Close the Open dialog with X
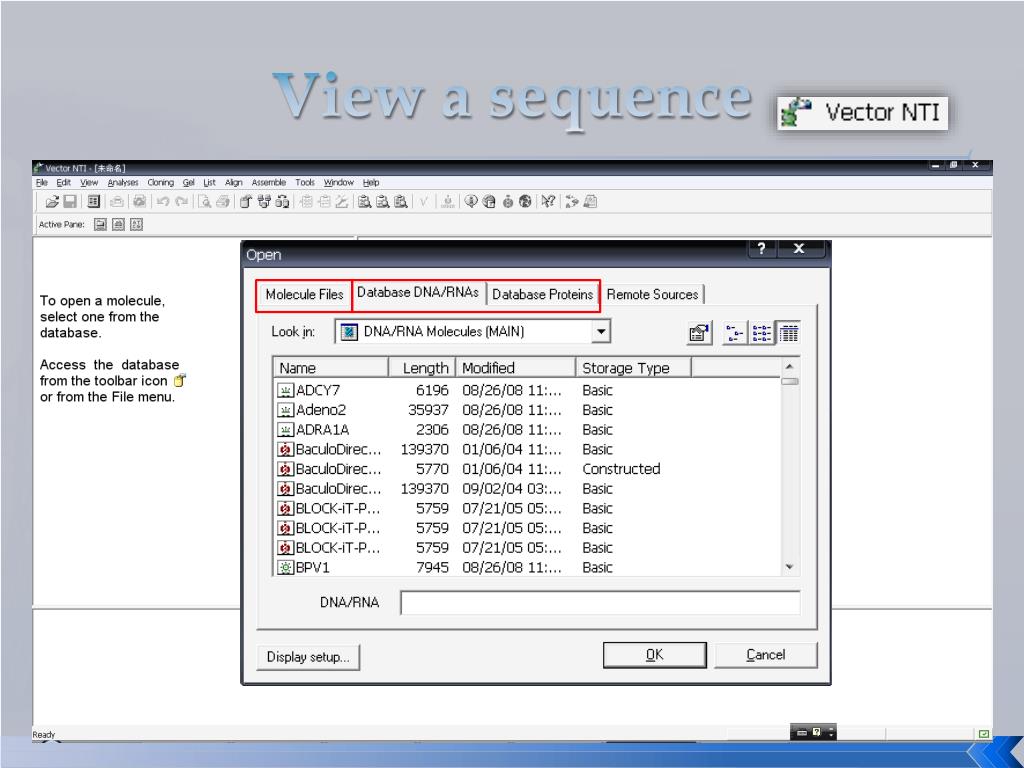 click(x=799, y=248)
